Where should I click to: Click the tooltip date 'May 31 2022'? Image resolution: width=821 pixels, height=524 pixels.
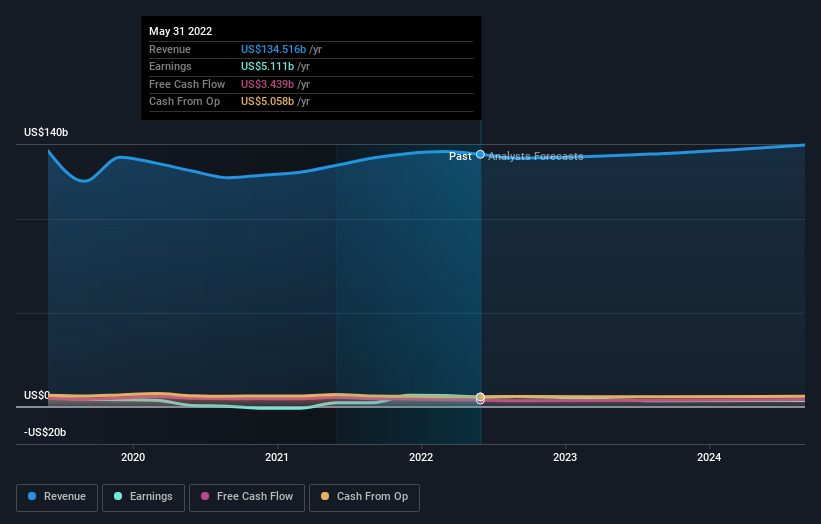[x=181, y=31]
